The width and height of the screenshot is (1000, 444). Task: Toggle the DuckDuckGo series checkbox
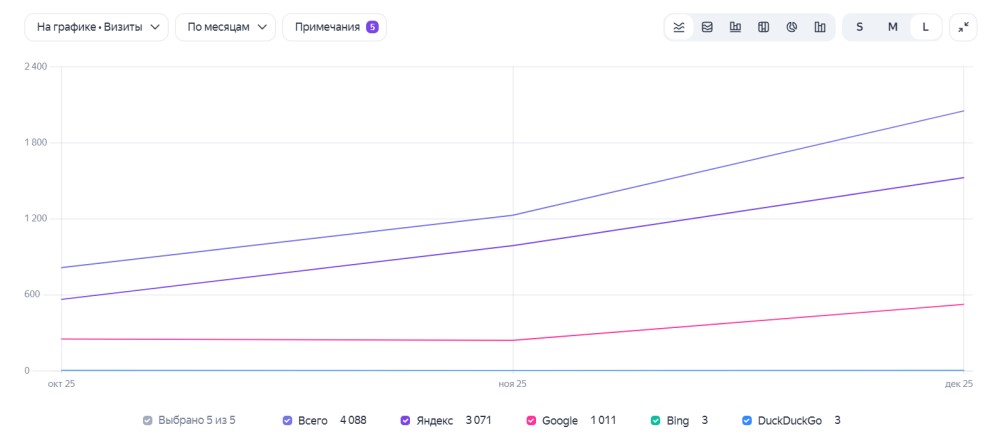pyautogui.click(x=747, y=420)
